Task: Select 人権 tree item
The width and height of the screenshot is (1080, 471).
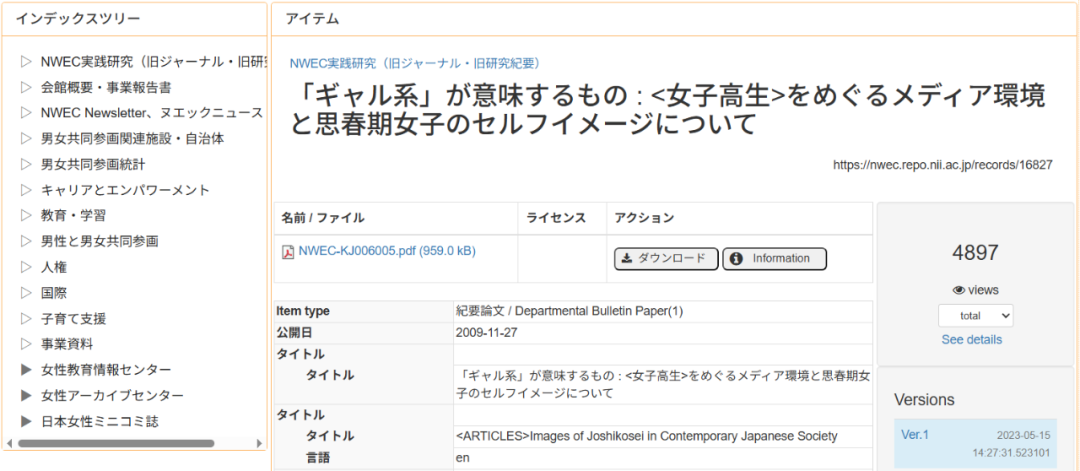Action: point(54,267)
